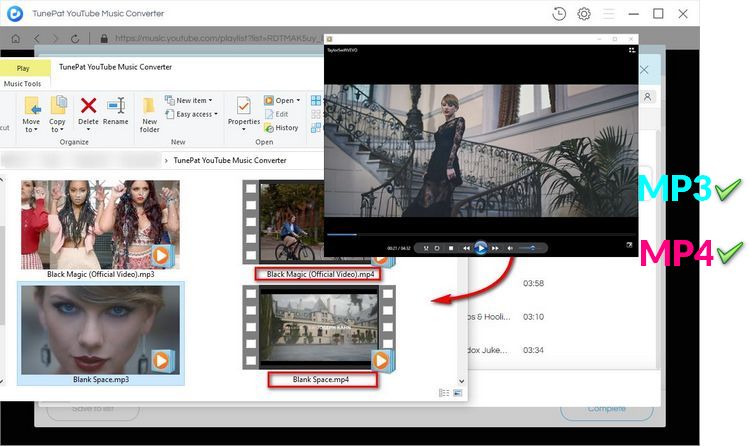Mute media player volume speaker

pyautogui.click(x=510, y=248)
